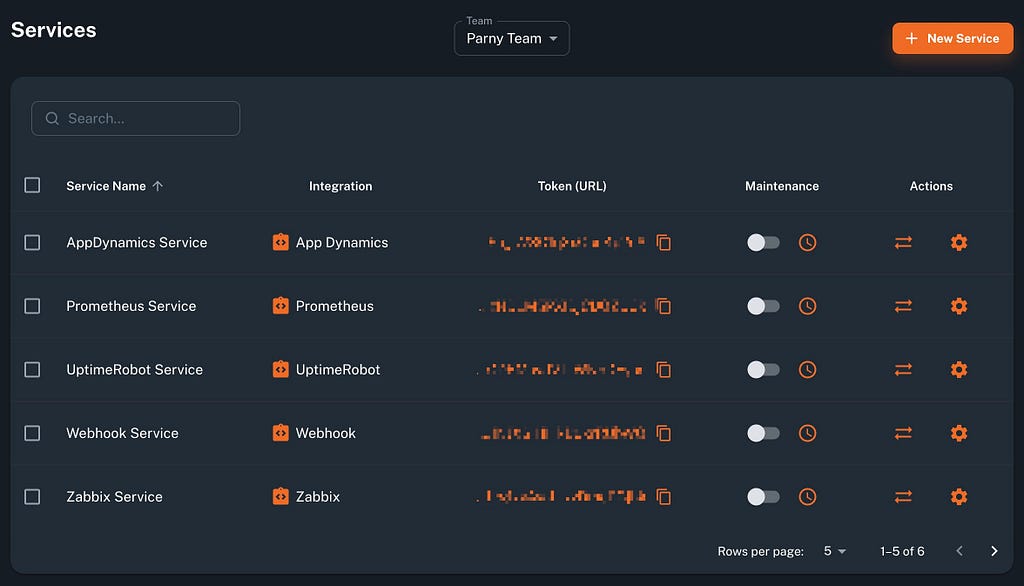Viewport: 1024px width, 586px height.
Task: Copy the UptimeRobot Service token
Action: point(664,370)
